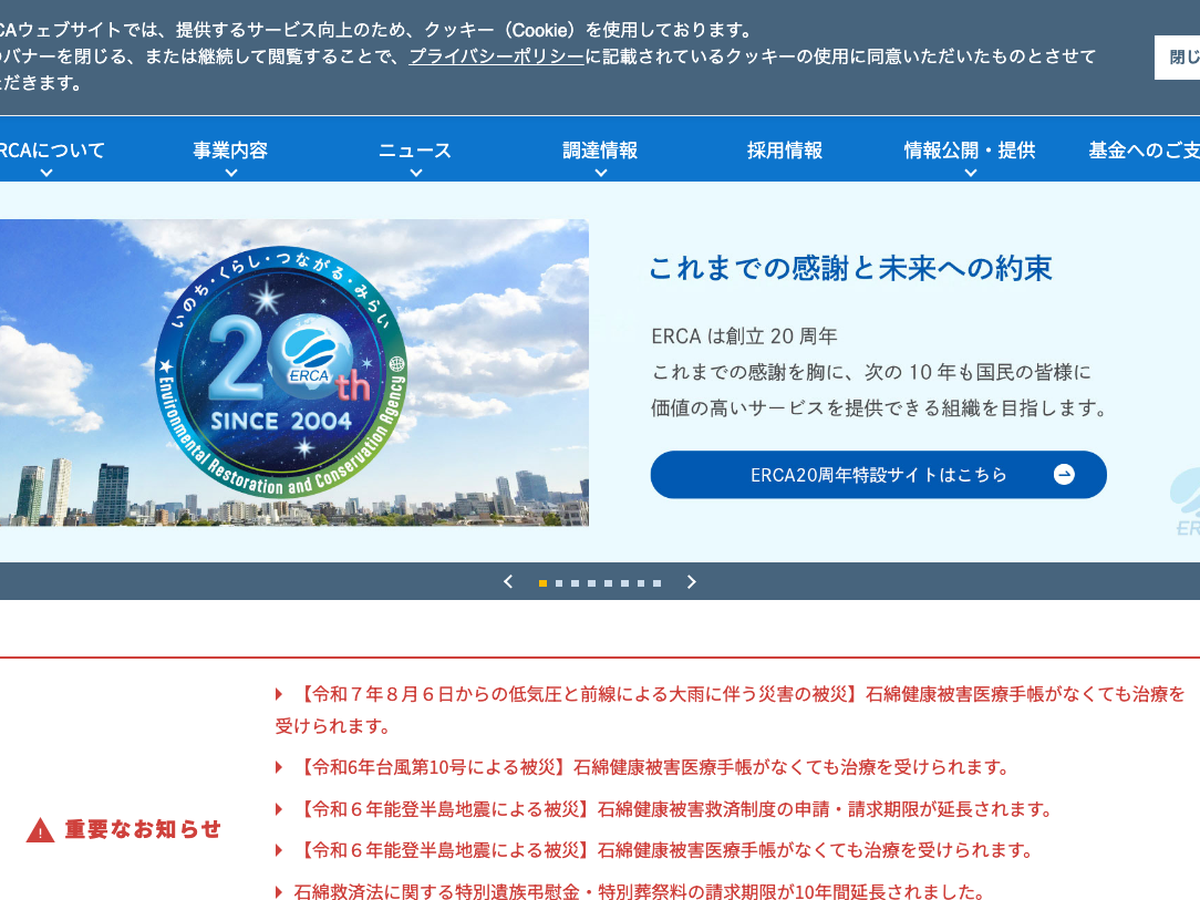
Task: Expand the ニュース menu chevron
Action: (x=415, y=173)
